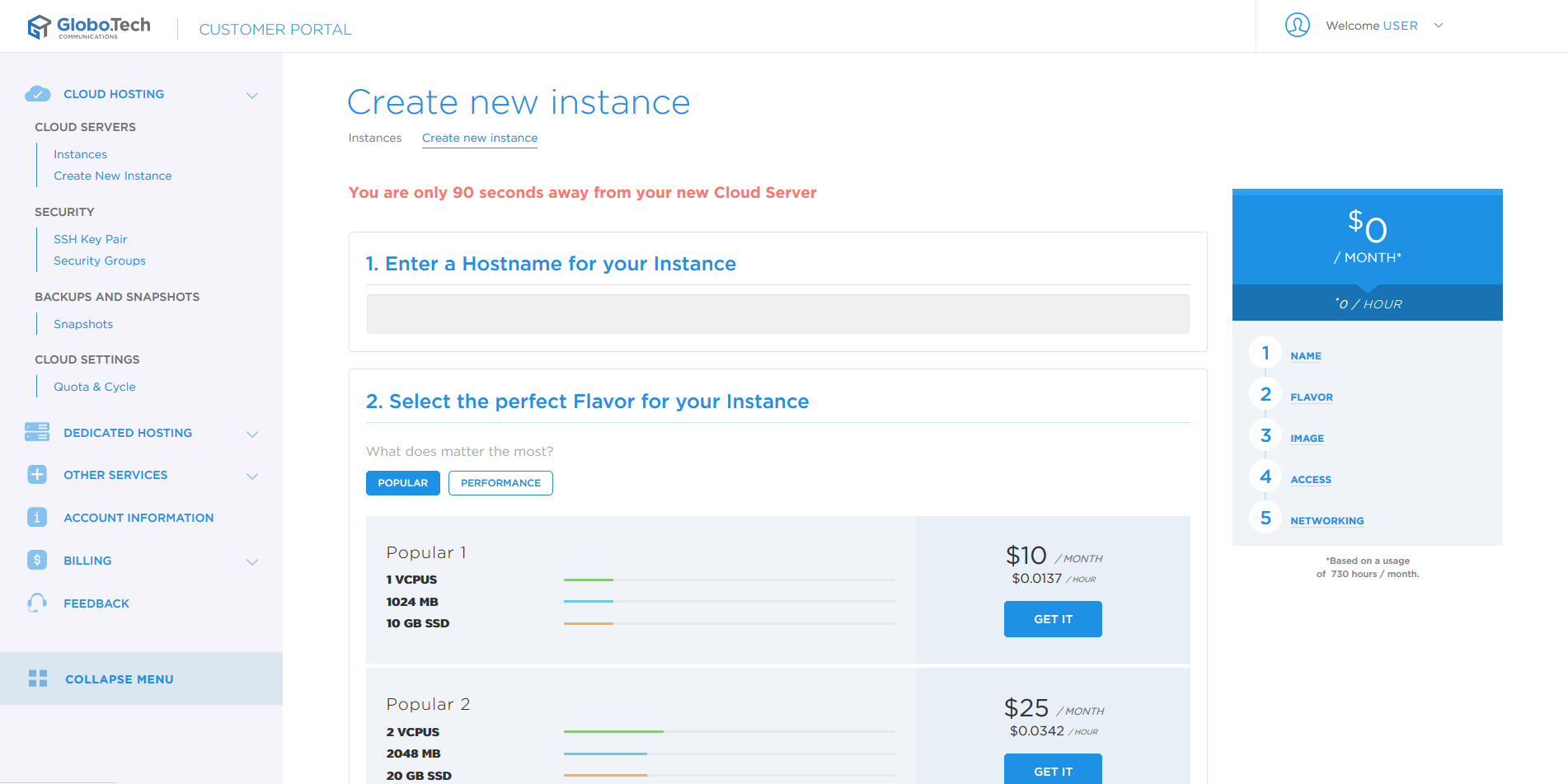Click the Cloud Hosting label
1568x784 pixels.
click(114, 94)
